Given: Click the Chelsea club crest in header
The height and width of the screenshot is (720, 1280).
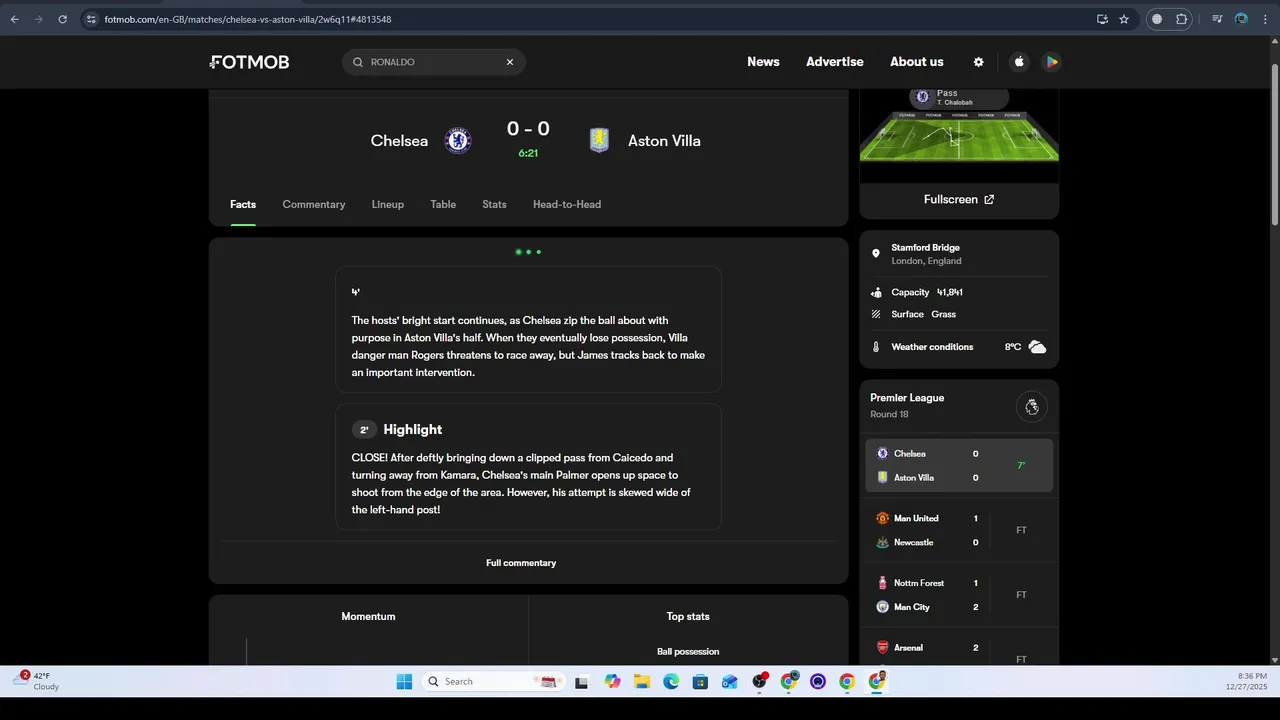Looking at the screenshot, I should click(x=458, y=141).
